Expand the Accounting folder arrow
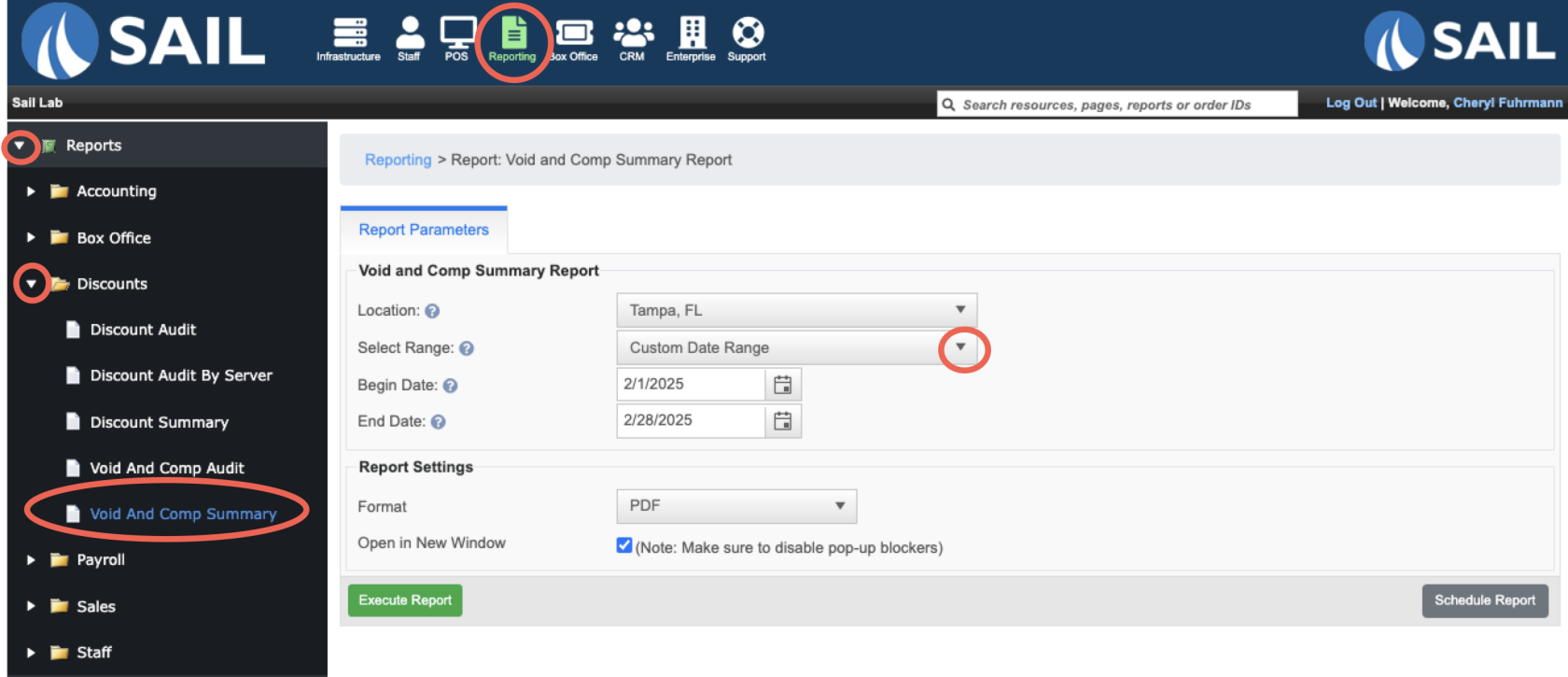 coord(31,191)
